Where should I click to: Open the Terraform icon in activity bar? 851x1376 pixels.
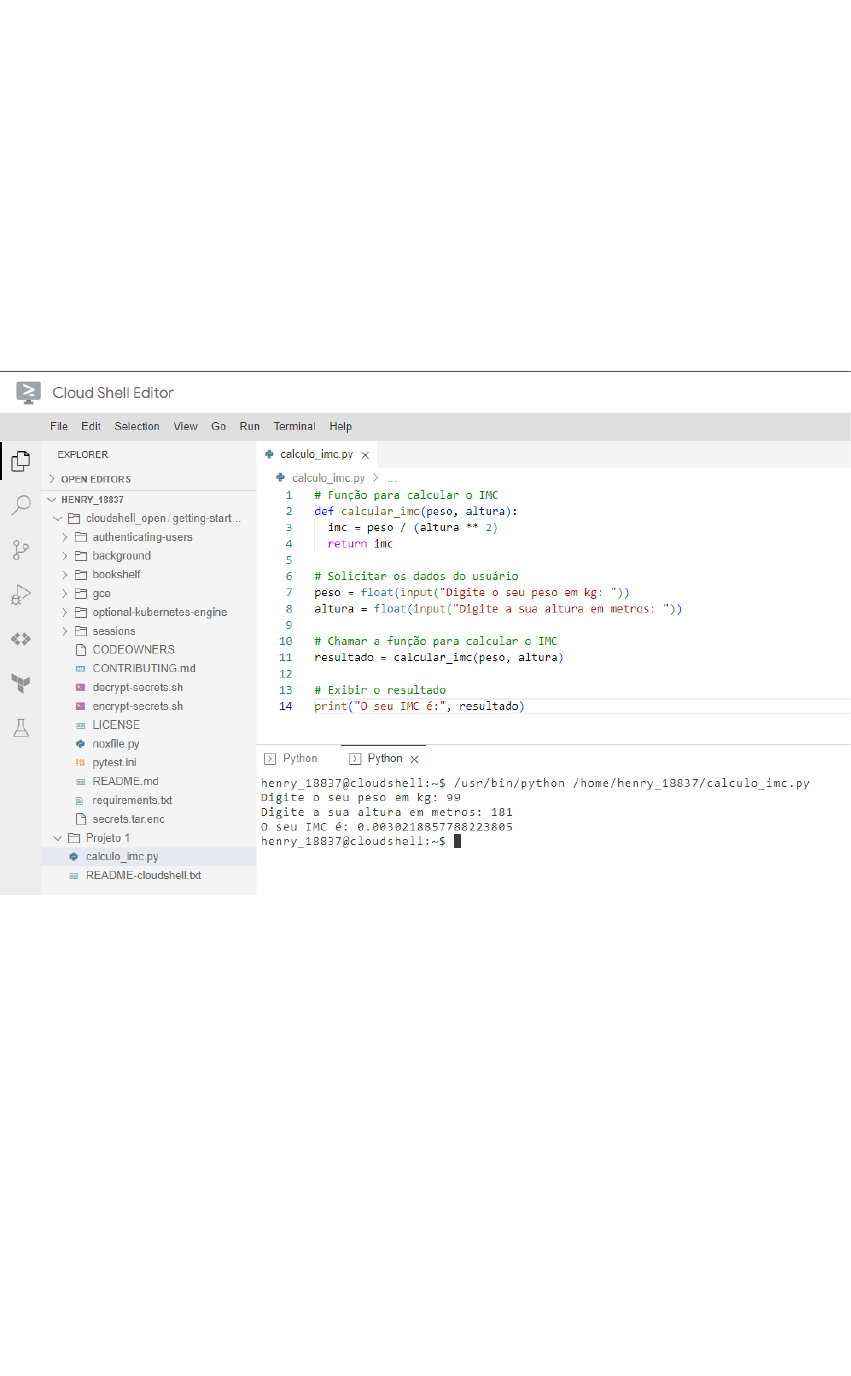click(x=20, y=684)
